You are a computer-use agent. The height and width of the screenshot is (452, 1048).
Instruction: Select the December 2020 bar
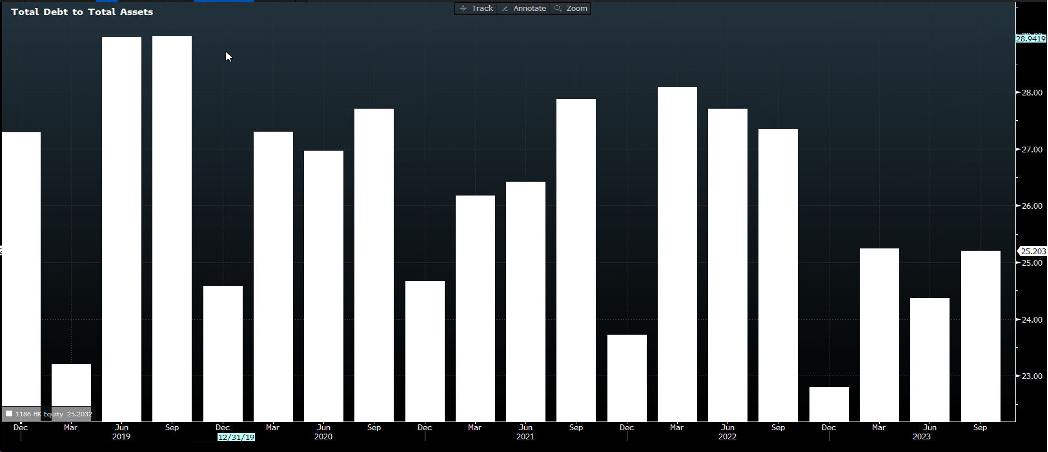coord(425,351)
